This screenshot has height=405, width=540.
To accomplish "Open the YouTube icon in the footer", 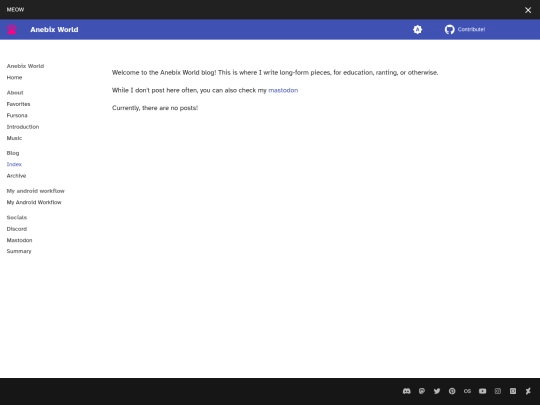I will (482, 391).
